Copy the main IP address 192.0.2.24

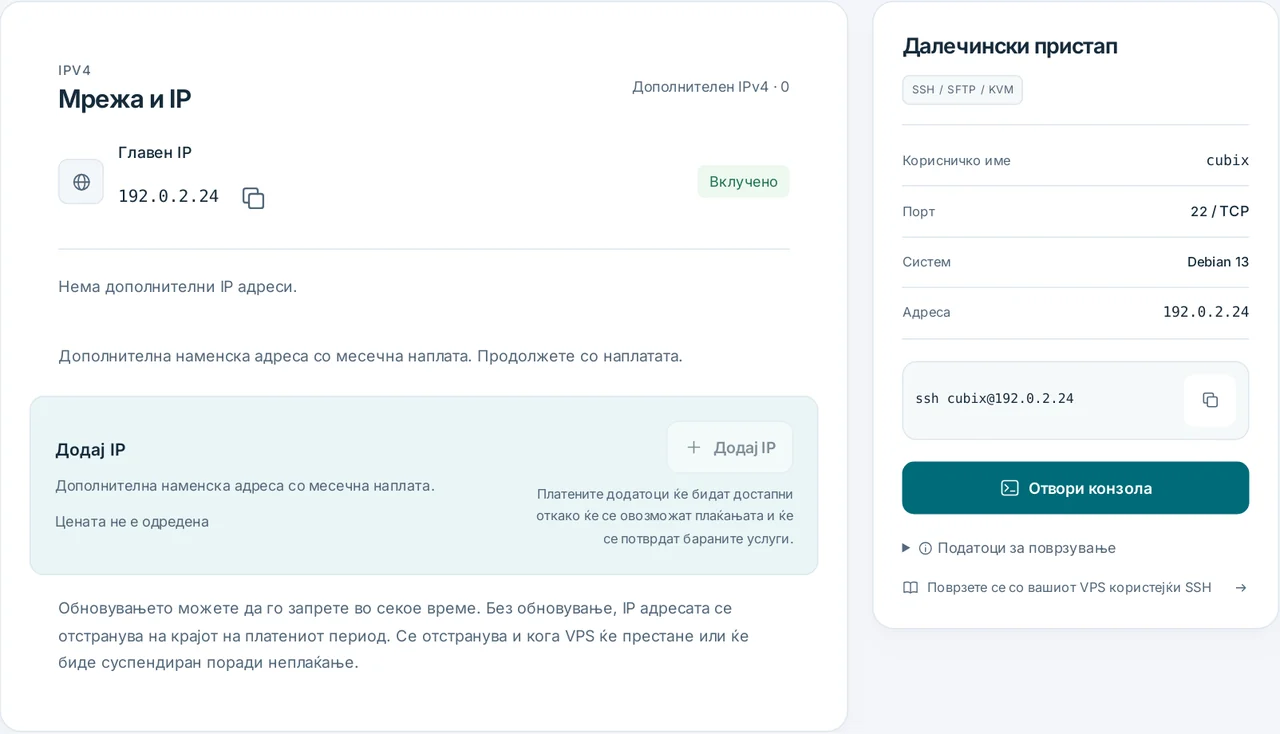253,198
